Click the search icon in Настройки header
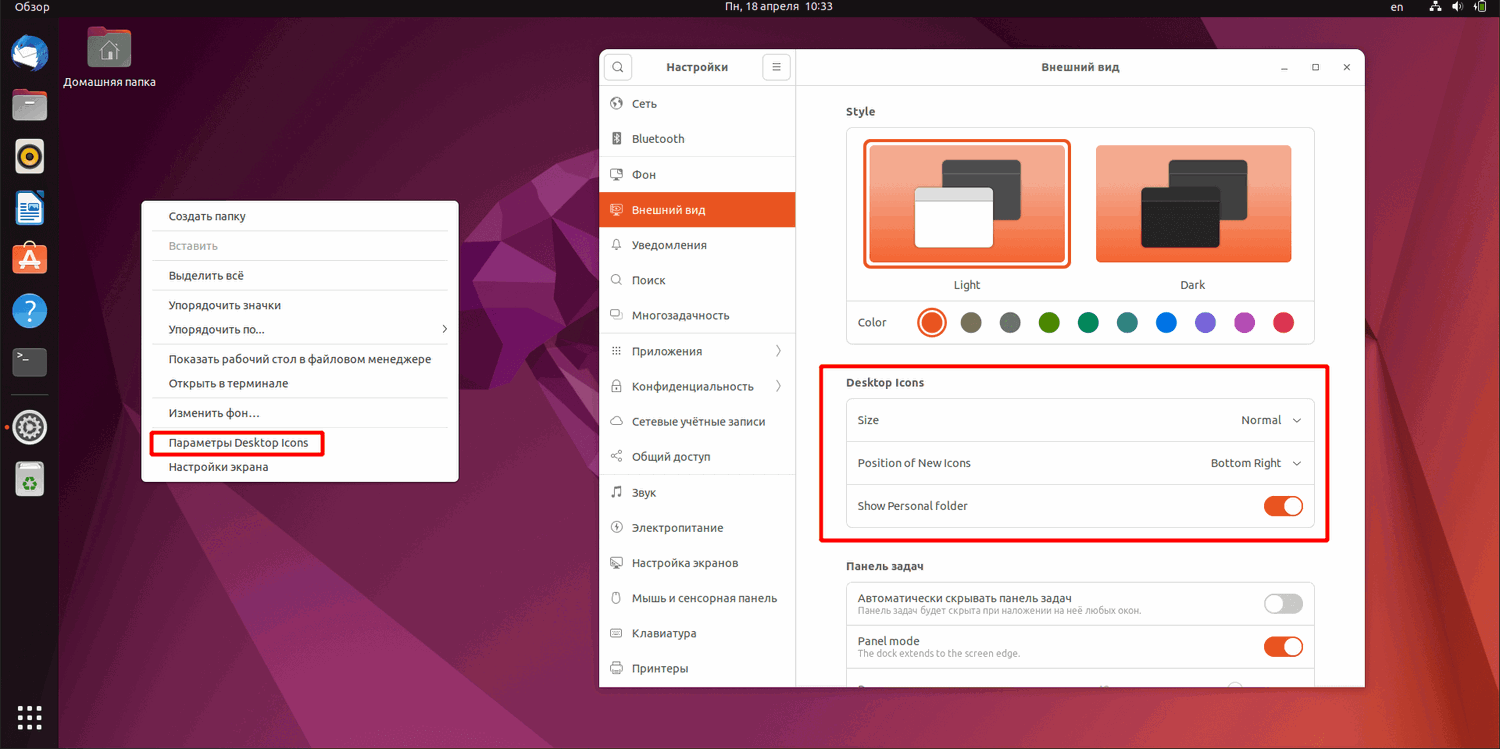 pos(618,67)
